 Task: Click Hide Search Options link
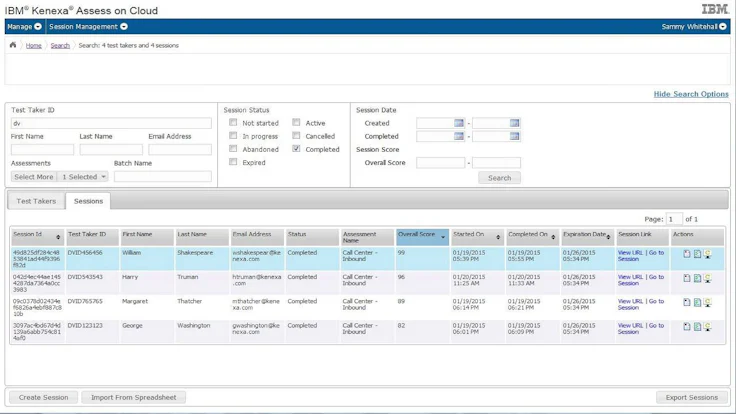(691, 94)
